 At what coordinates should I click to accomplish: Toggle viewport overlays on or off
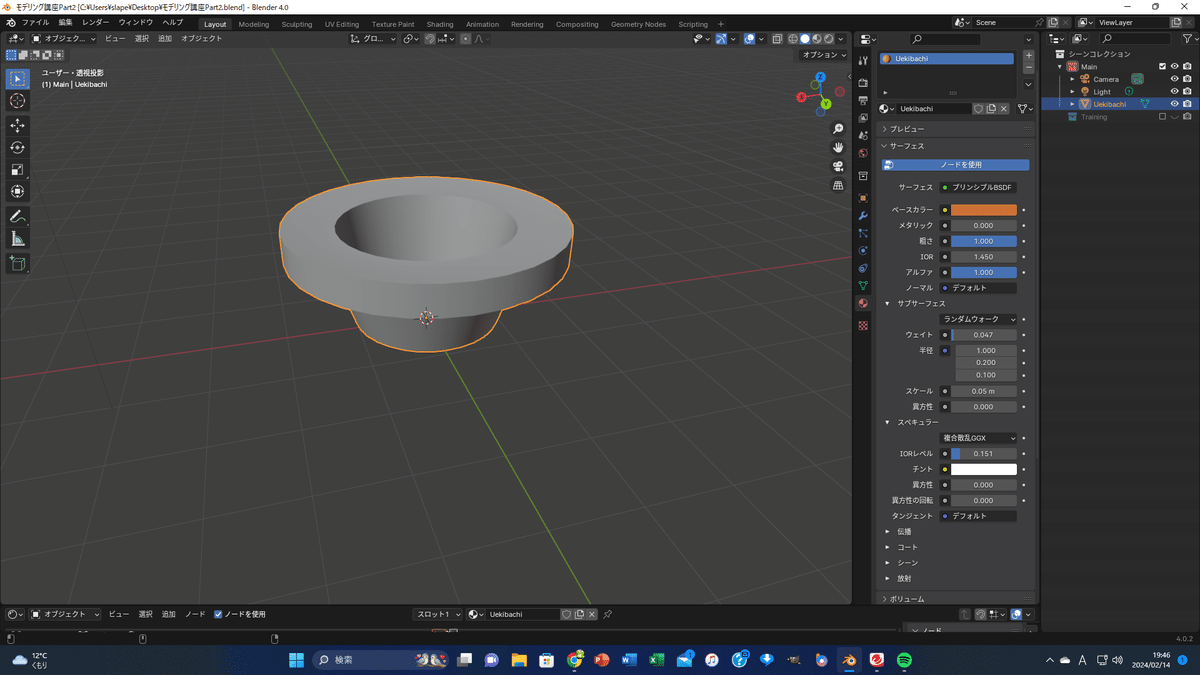(x=749, y=39)
